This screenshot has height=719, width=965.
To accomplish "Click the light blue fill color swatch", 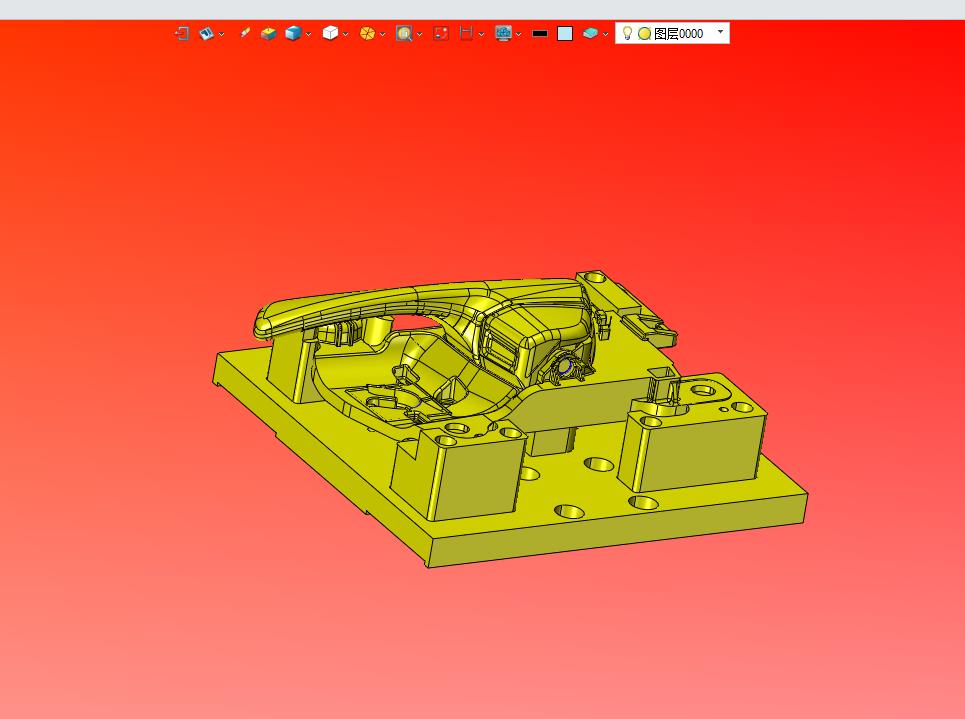I will 565,34.
